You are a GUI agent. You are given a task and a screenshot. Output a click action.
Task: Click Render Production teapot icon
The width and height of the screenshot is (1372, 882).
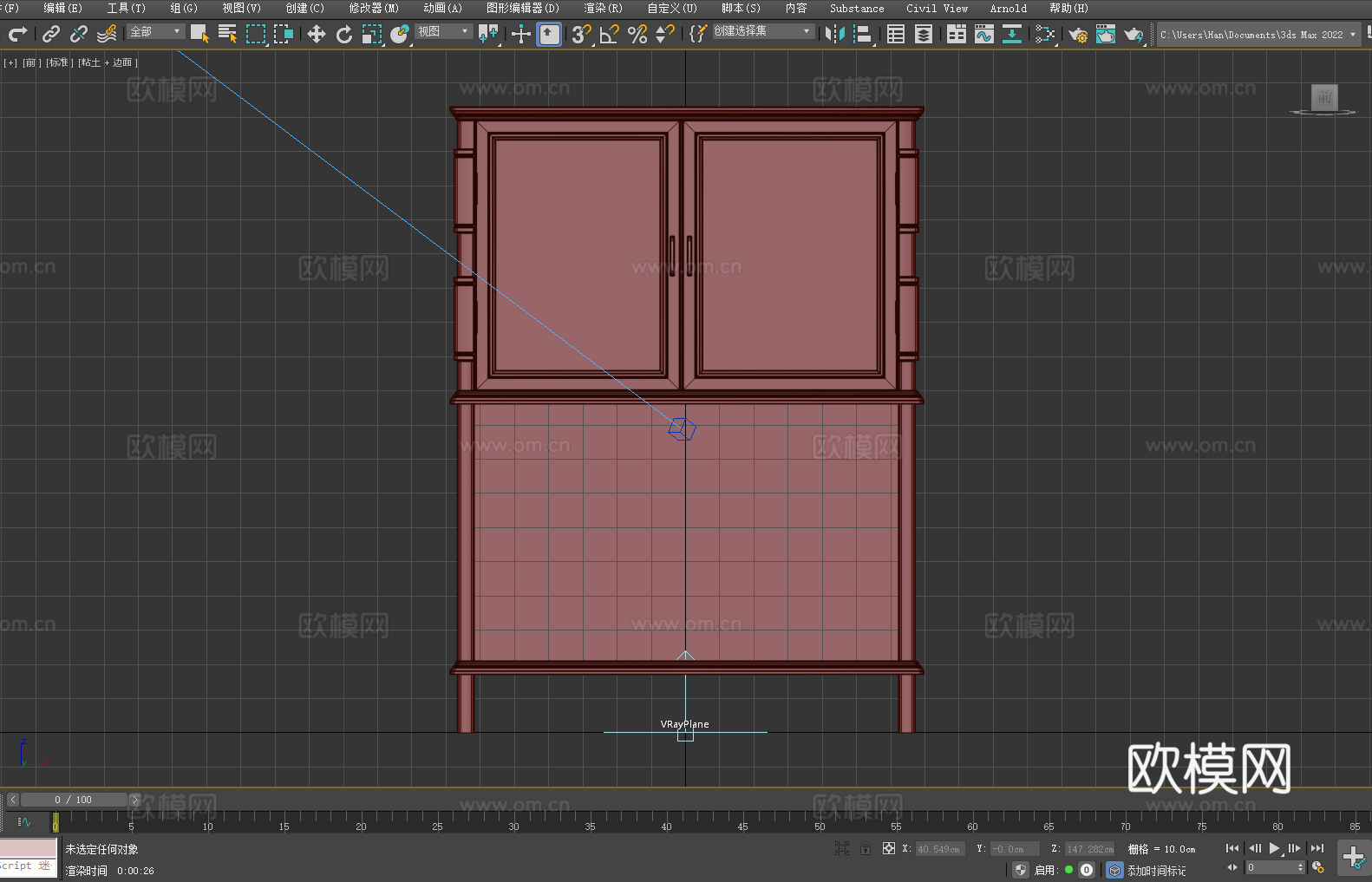pyautogui.click(x=1134, y=34)
